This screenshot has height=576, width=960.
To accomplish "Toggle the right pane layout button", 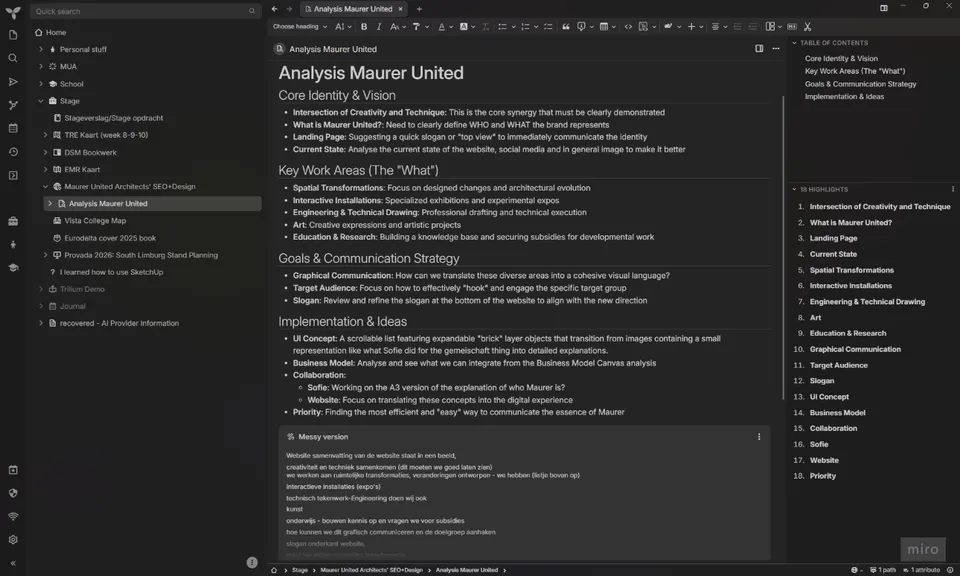I will [x=883, y=8].
